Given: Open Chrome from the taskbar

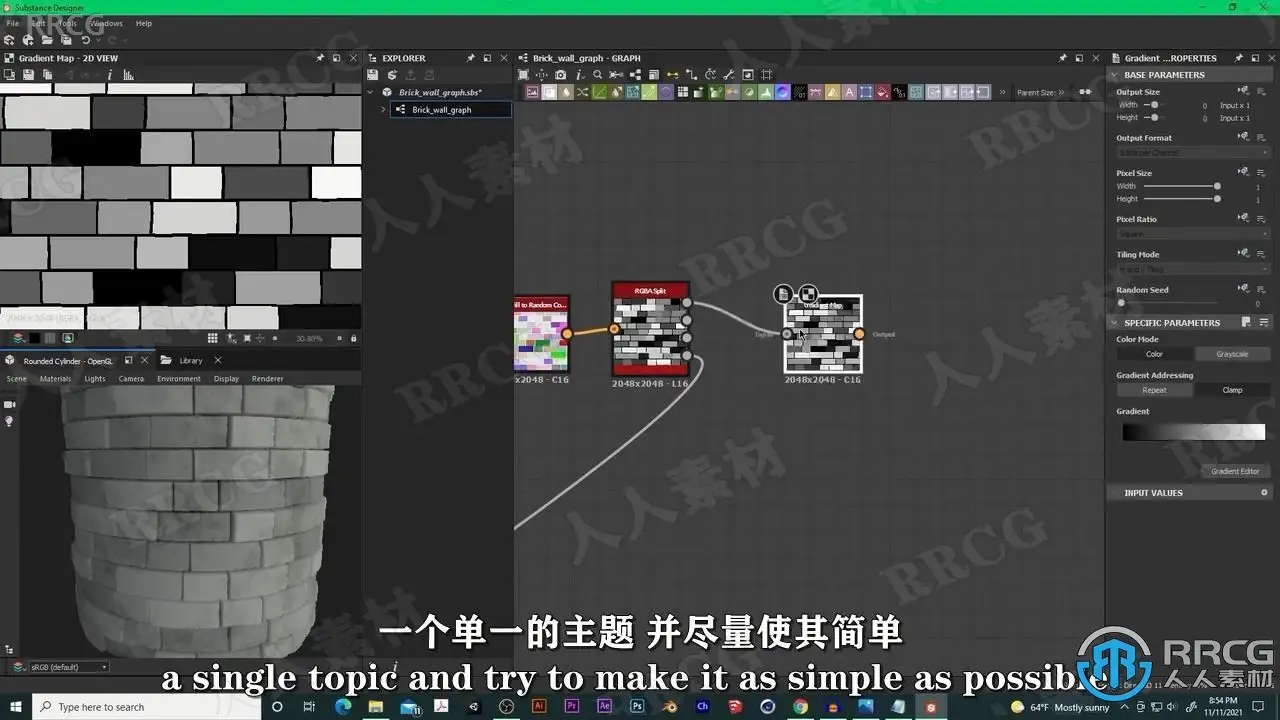Looking at the screenshot, I should point(800,707).
